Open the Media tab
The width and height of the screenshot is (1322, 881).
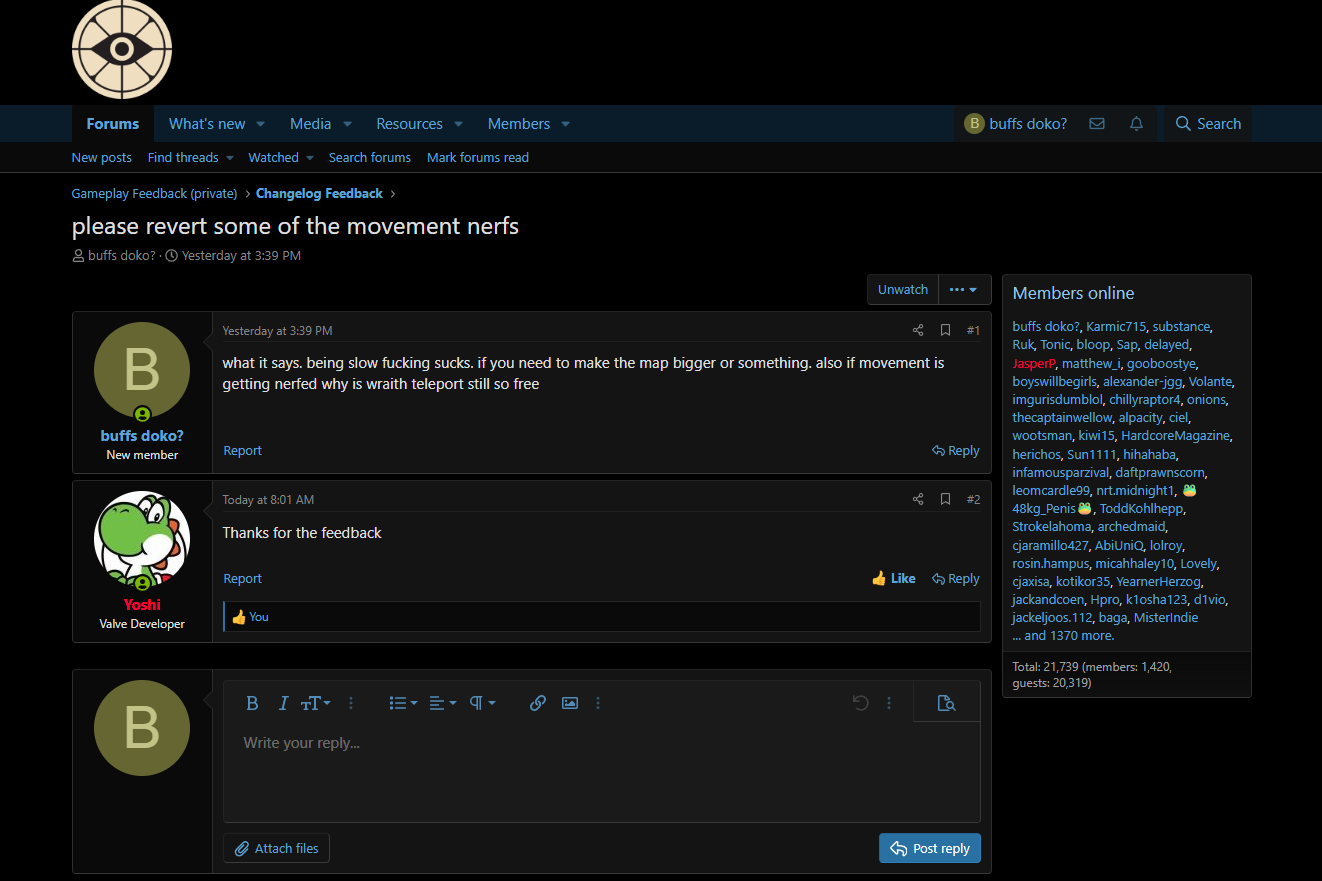pyautogui.click(x=310, y=124)
